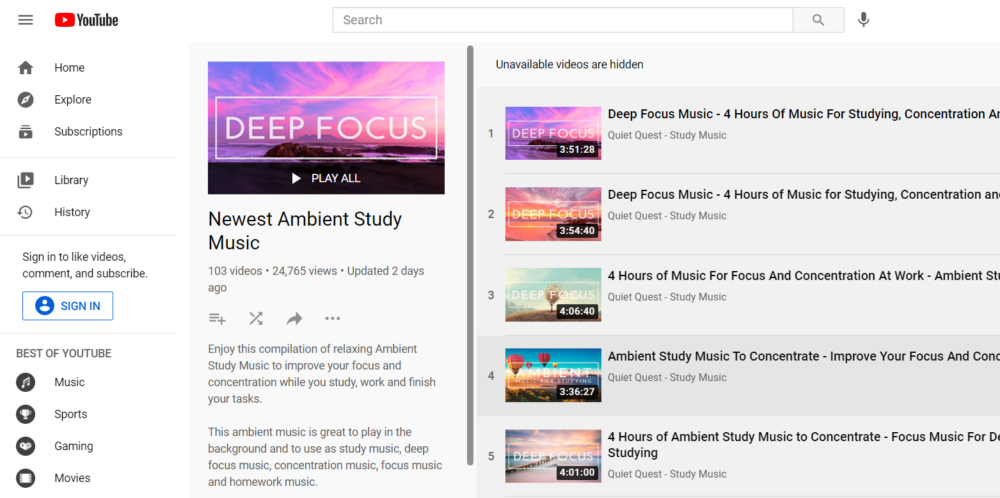Click the Subscriptions sidebar icon

(x=26, y=131)
